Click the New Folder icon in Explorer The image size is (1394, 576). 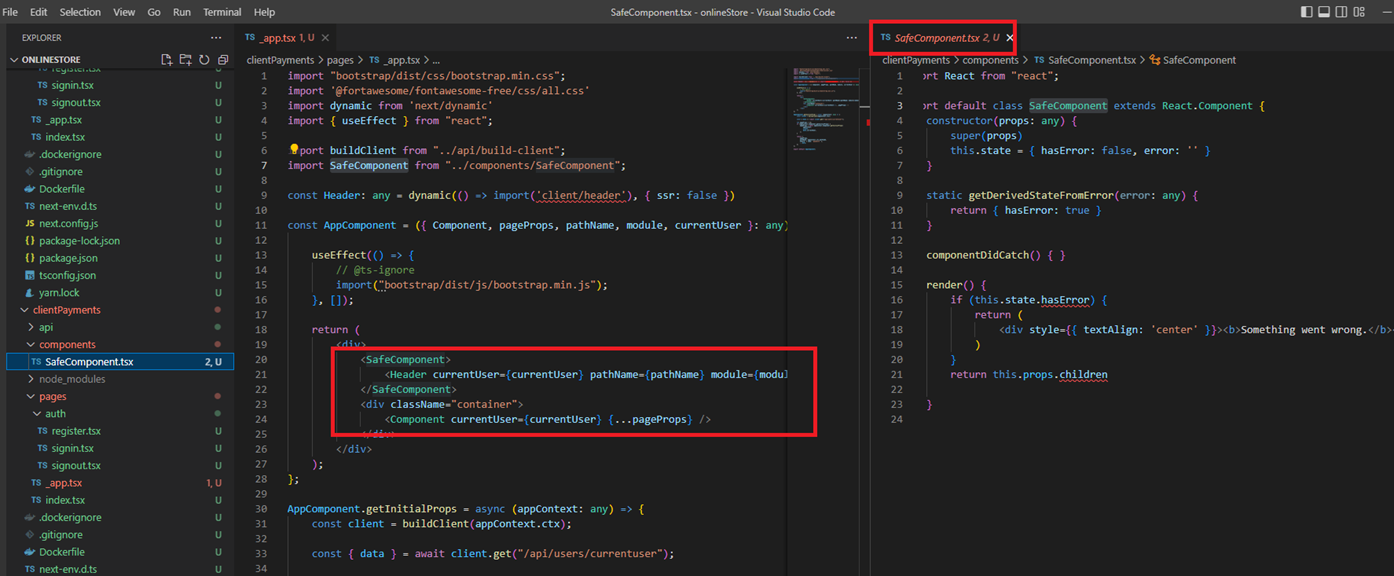[186, 60]
